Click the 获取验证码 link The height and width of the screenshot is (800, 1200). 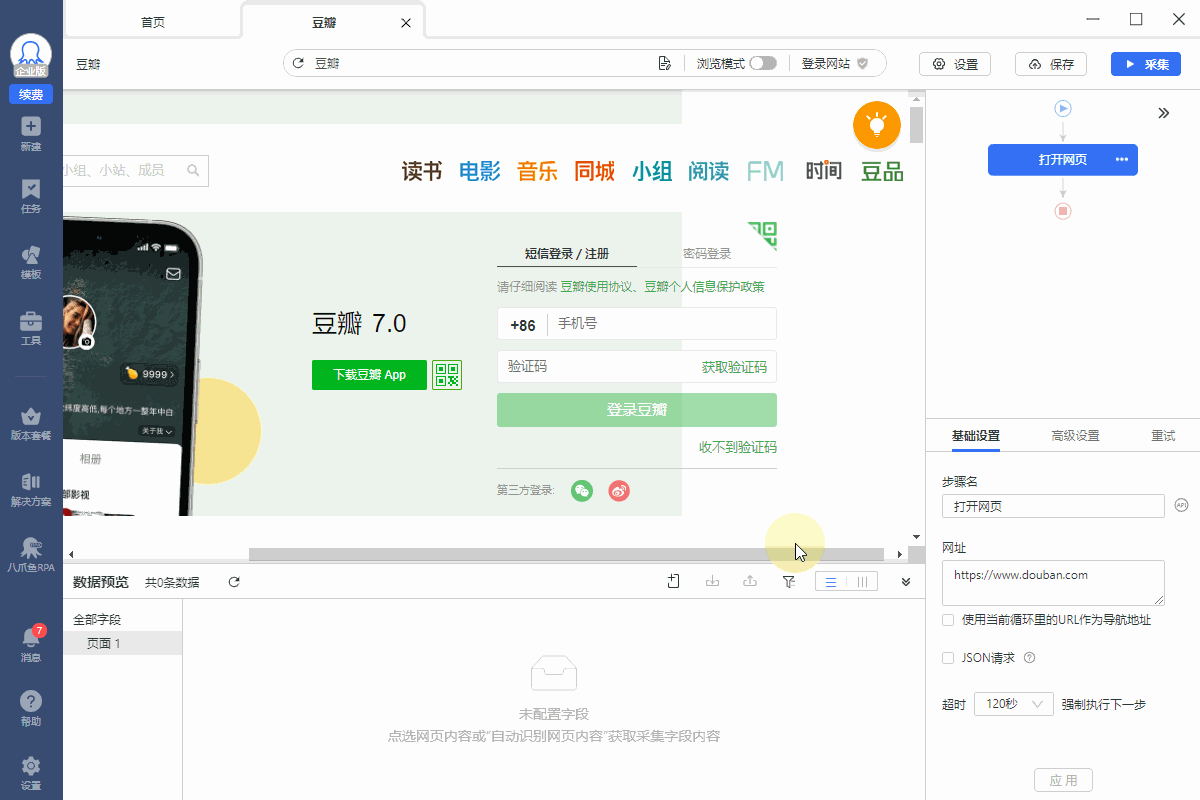(x=734, y=367)
